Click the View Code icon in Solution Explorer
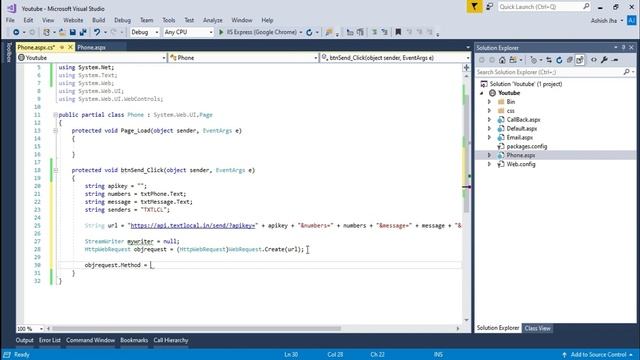640x360 pixels. point(594,60)
